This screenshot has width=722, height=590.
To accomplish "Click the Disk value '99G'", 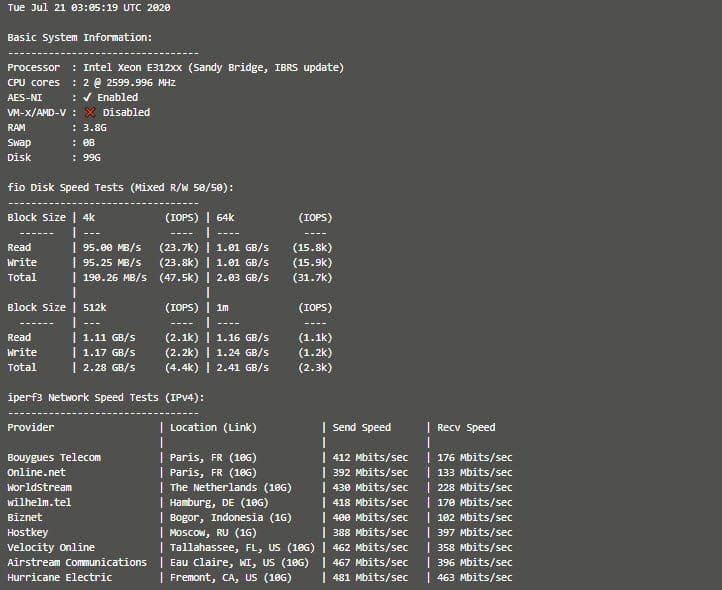I will [x=92, y=158].
